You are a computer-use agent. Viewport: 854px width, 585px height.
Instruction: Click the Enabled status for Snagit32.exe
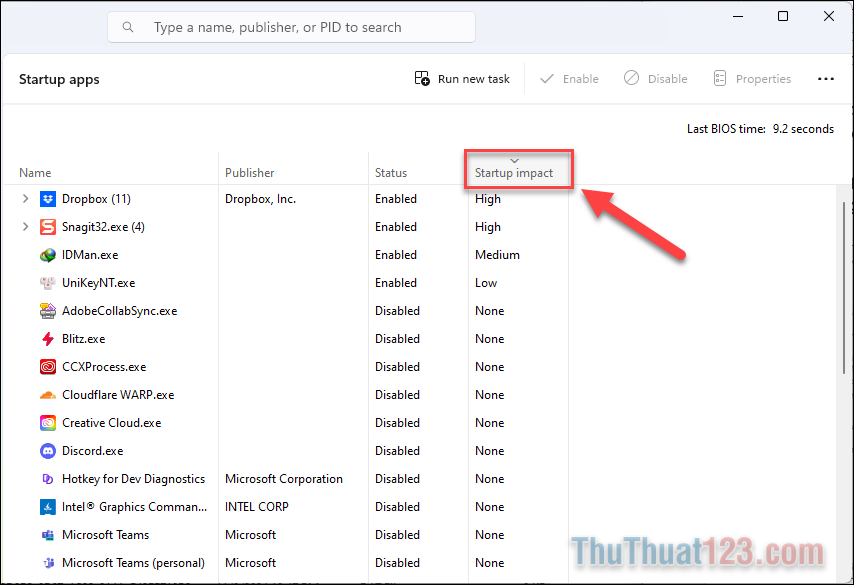click(396, 227)
